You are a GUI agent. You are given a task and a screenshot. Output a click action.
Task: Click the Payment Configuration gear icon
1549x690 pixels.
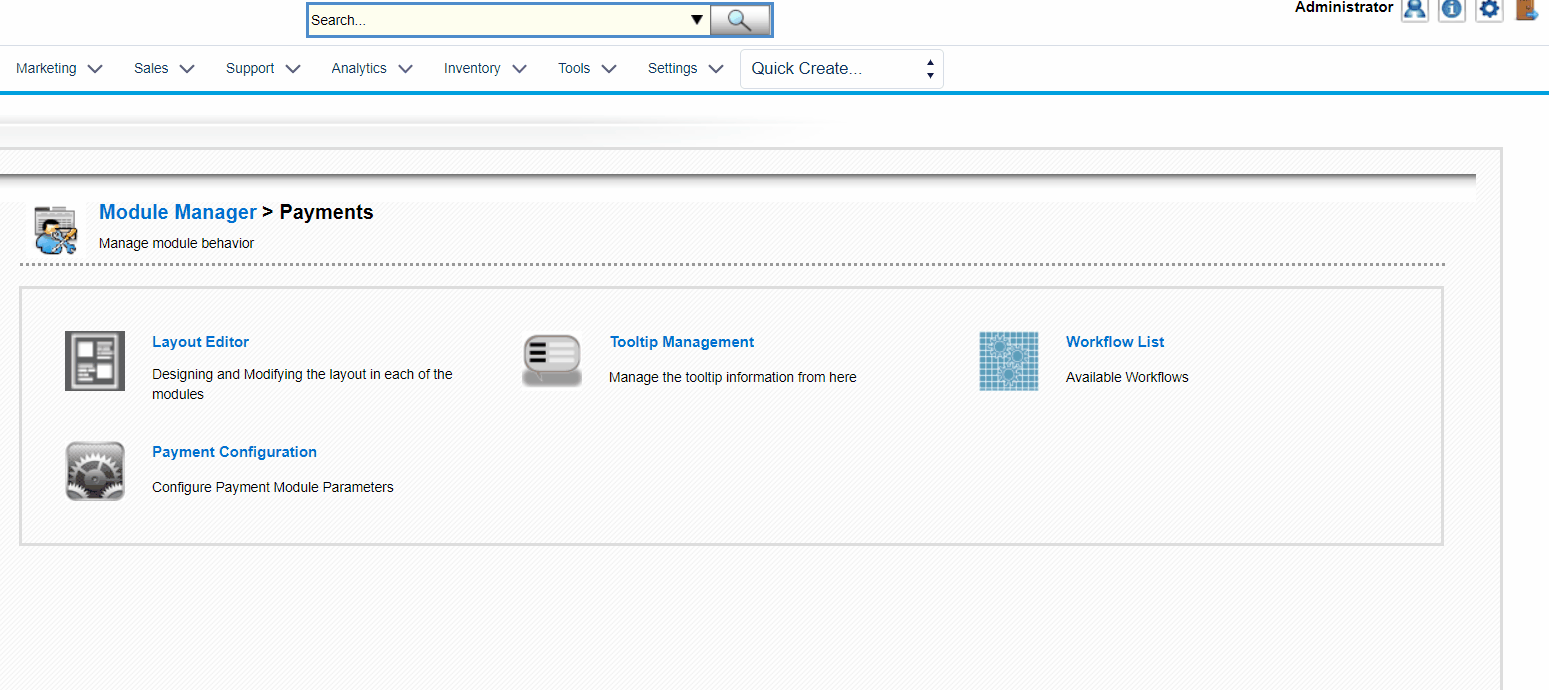pos(95,471)
